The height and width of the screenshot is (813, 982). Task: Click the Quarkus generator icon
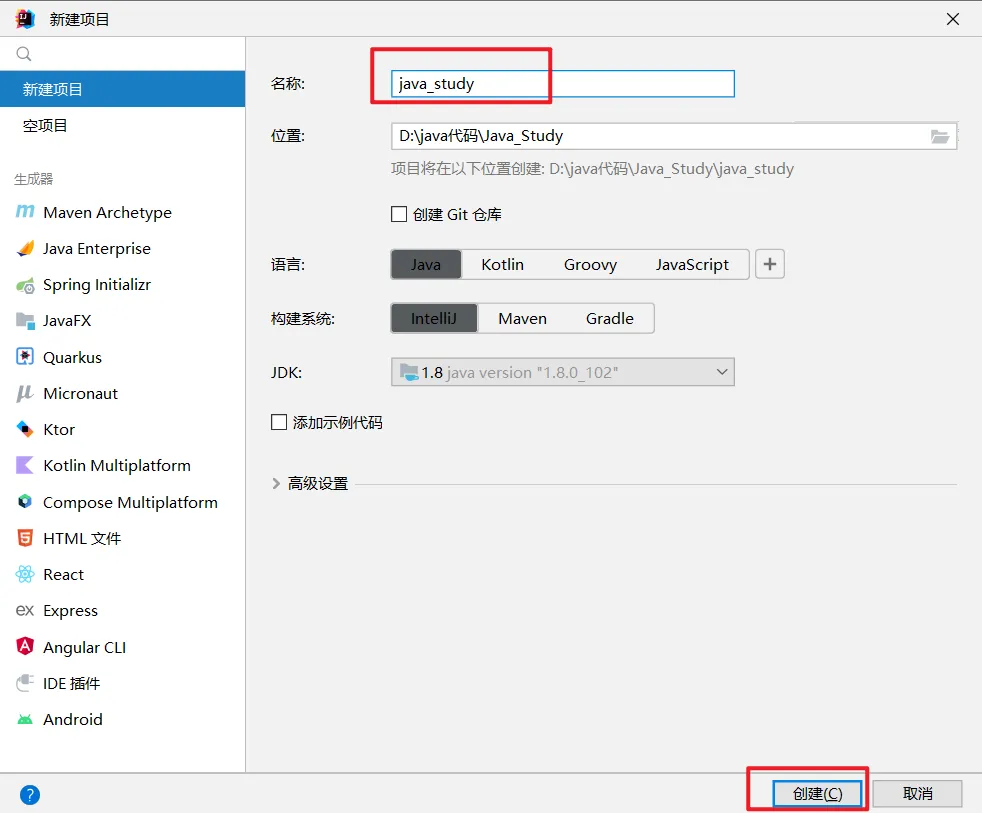click(24, 357)
